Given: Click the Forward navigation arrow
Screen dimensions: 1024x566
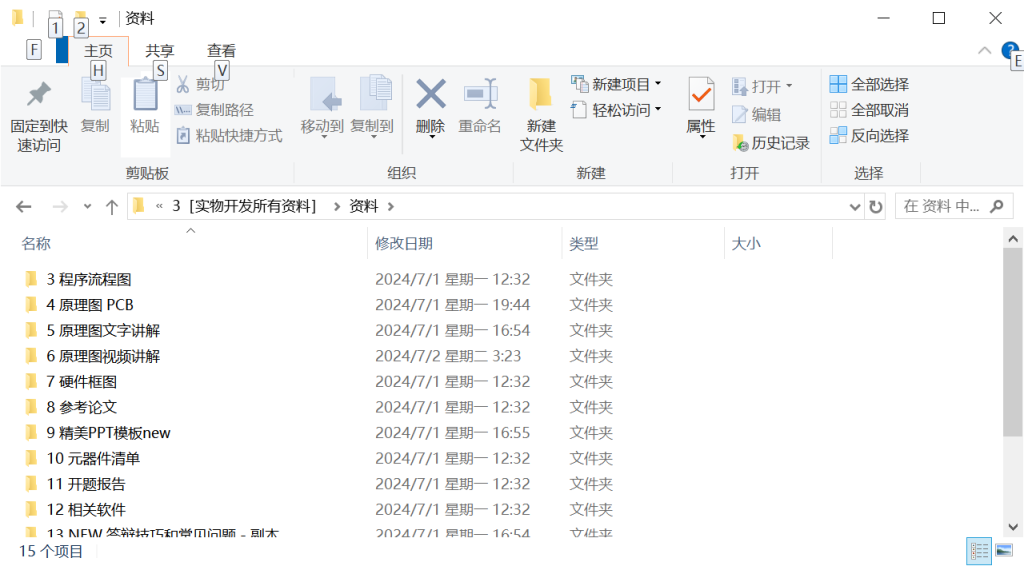Looking at the screenshot, I should tap(60, 207).
